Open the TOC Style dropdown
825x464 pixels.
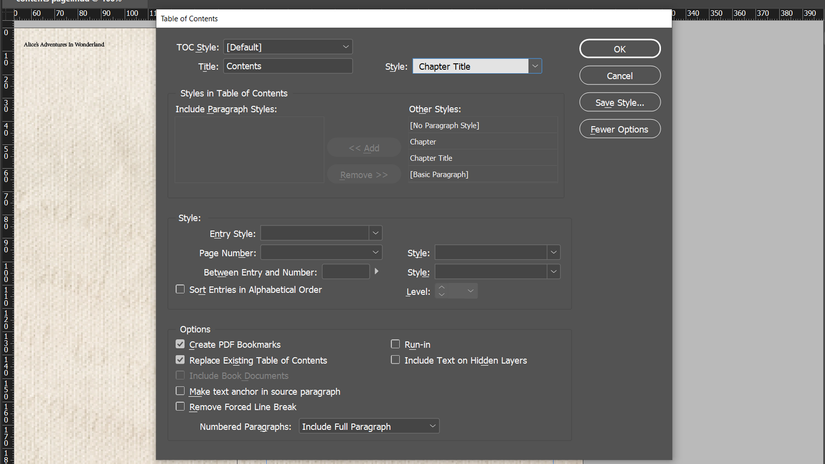pyautogui.click(x=288, y=47)
